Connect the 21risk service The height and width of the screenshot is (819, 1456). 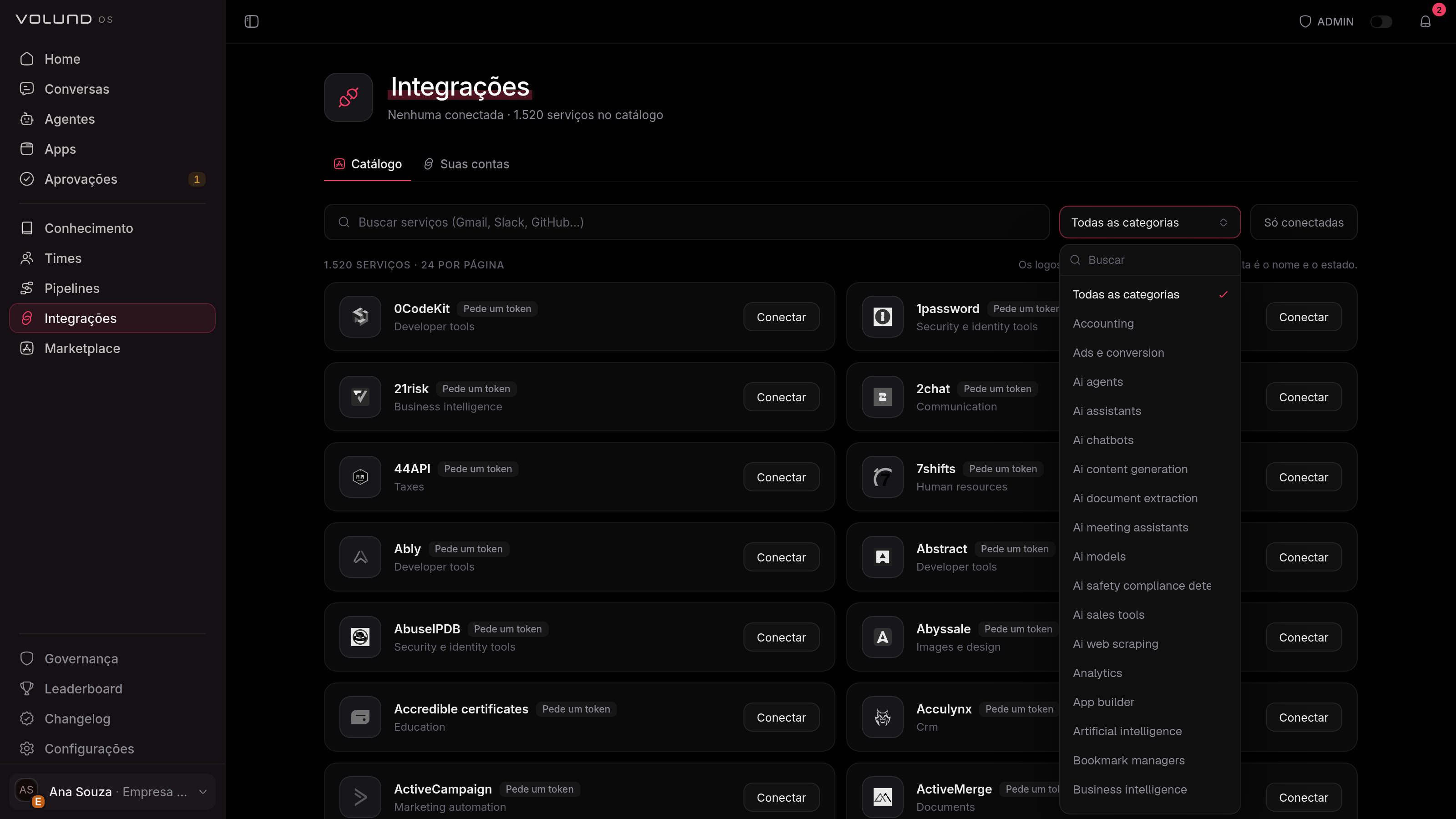(781, 397)
